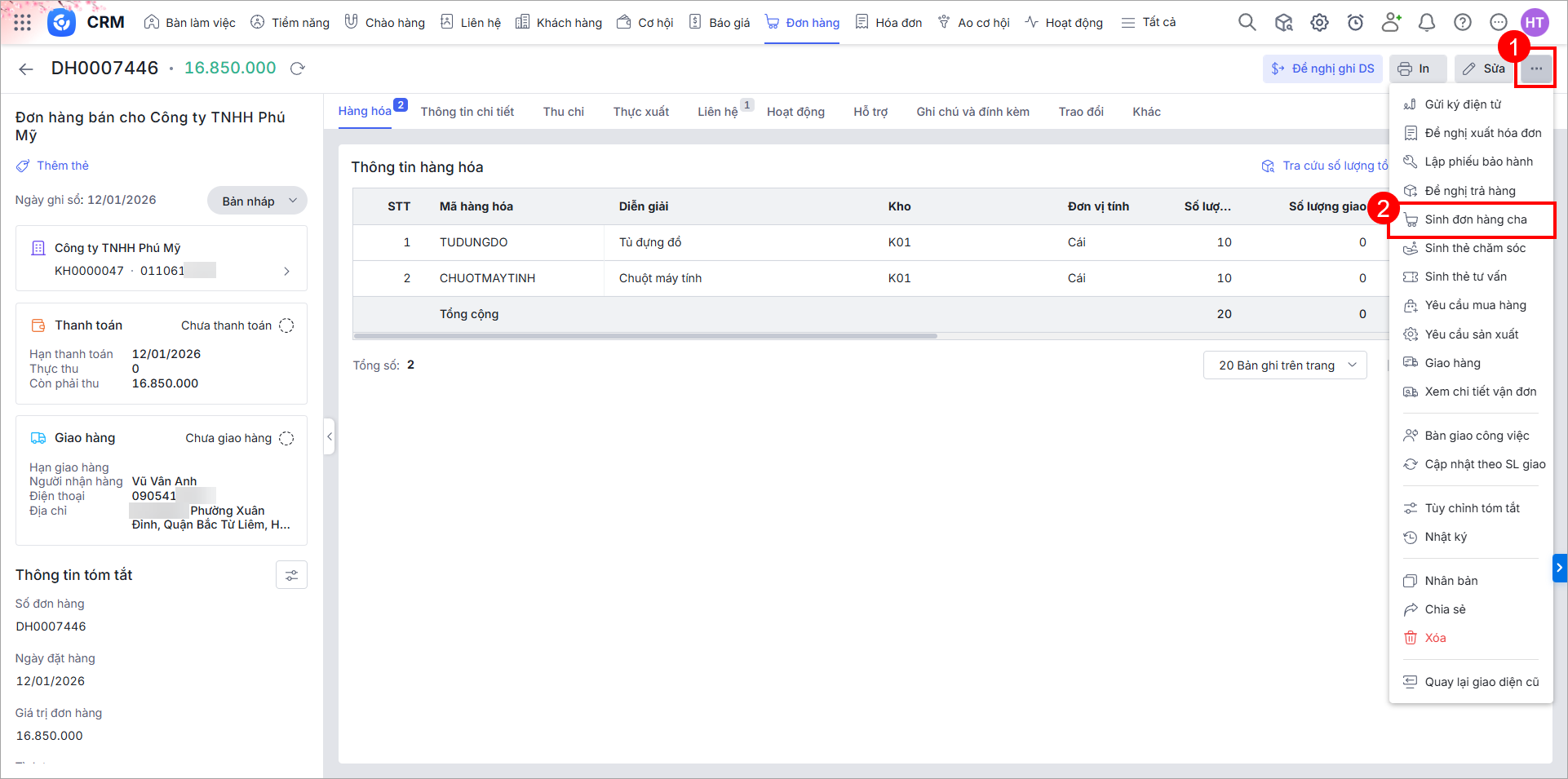1568x779 pixels.
Task: Click the Đề nghị ghi DS button
Action: (1322, 69)
